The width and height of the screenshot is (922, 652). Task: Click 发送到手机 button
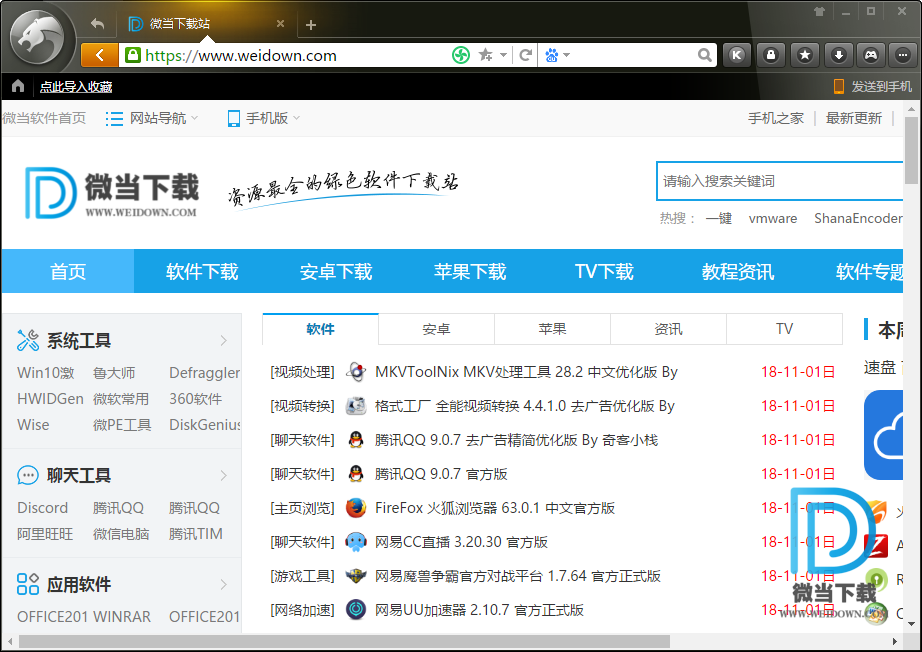(873, 86)
